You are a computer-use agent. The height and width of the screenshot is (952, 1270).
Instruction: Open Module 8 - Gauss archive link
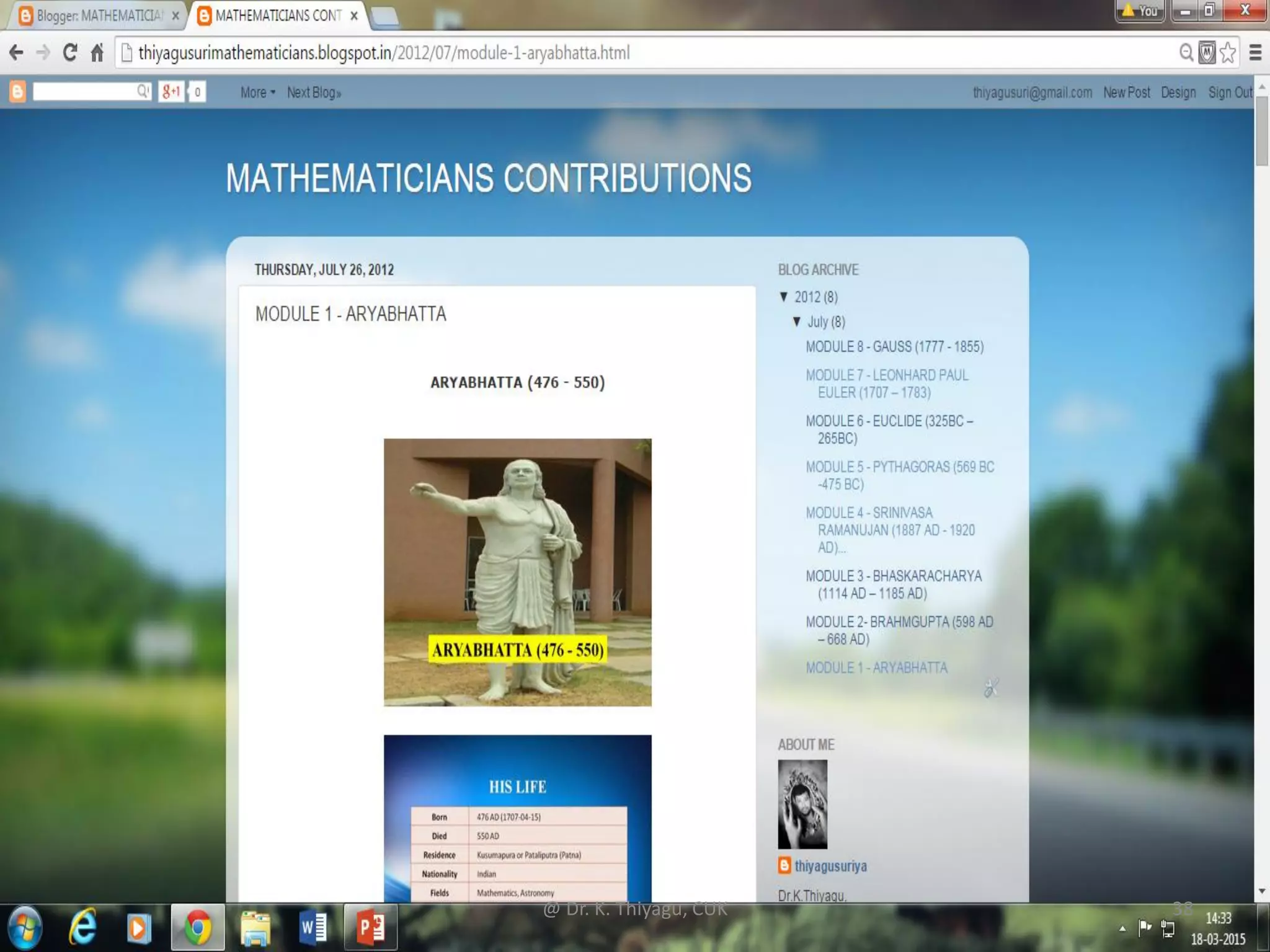895,346
